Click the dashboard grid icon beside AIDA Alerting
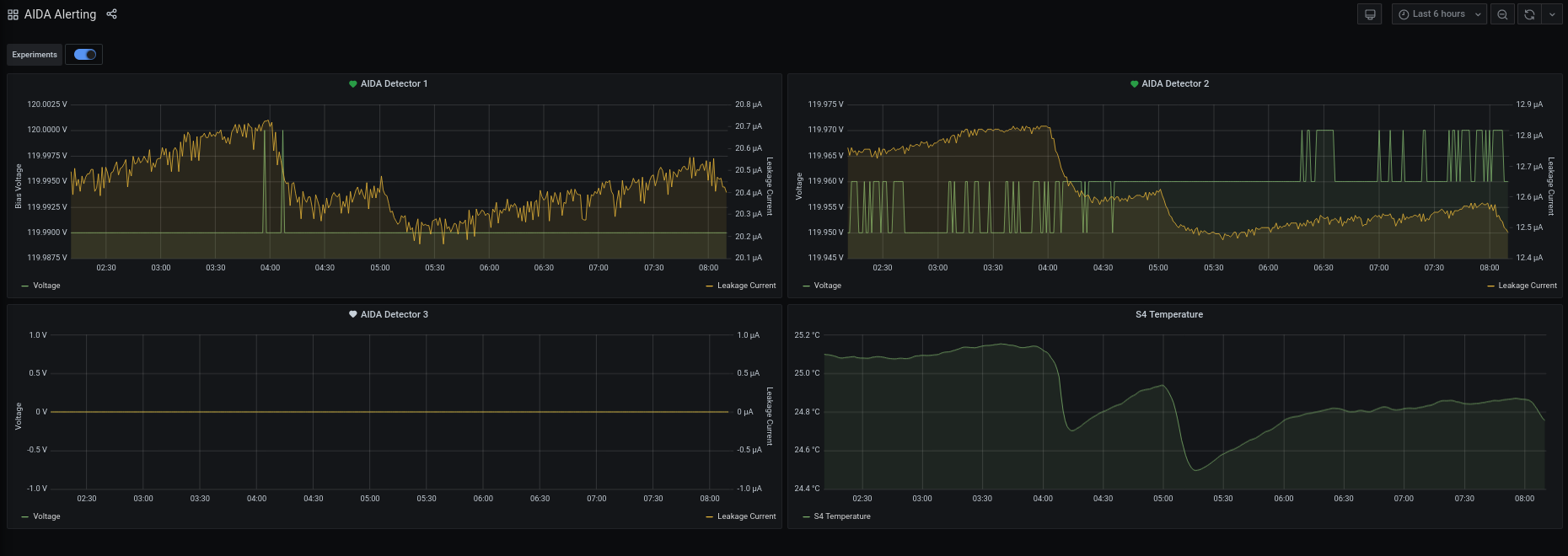Viewport: 1568px width, 556px height. click(x=13, y=14)
